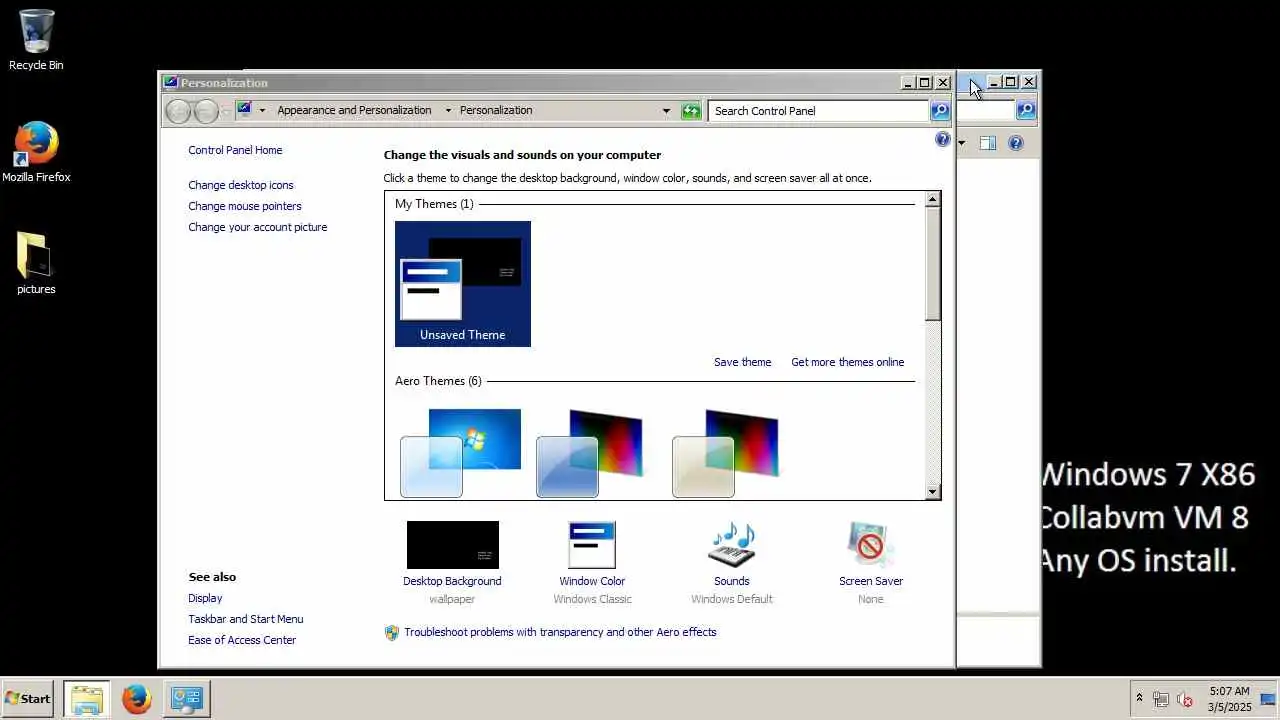
Task: Click the Personalization title bar icon
Action: coord(170,83)
